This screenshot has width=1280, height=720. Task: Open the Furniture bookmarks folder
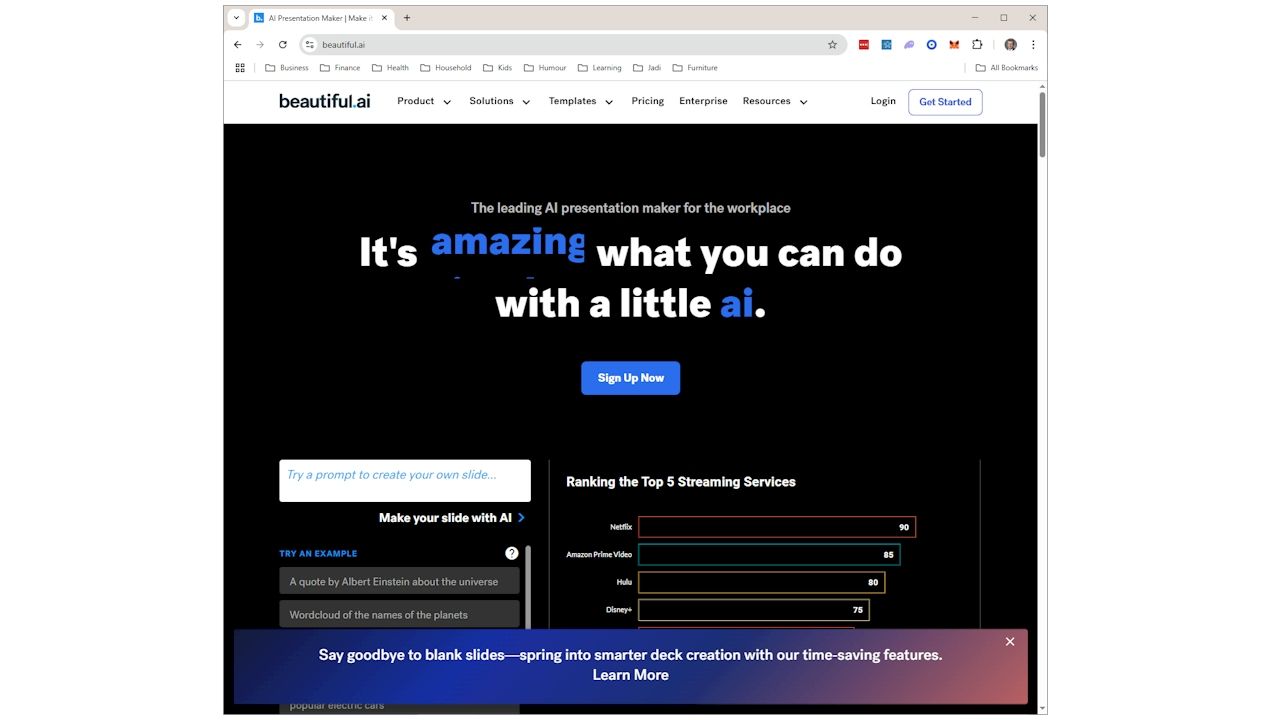point(695,68)
